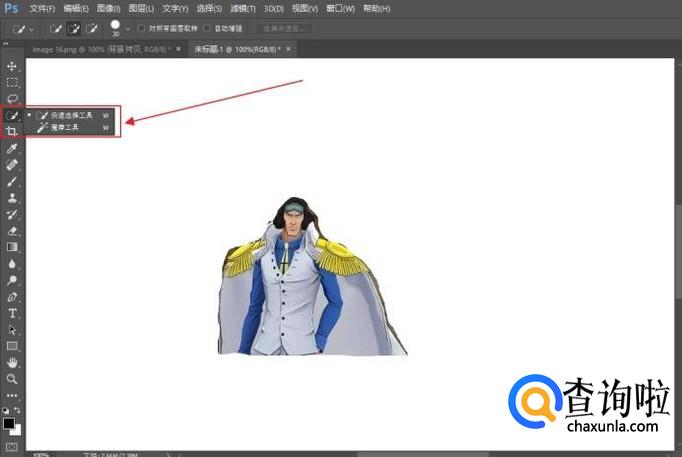Viewport: 682px width, 457px height.
Task: Click the Quick Selection tool in the toolbox
Action: (12, 116)
